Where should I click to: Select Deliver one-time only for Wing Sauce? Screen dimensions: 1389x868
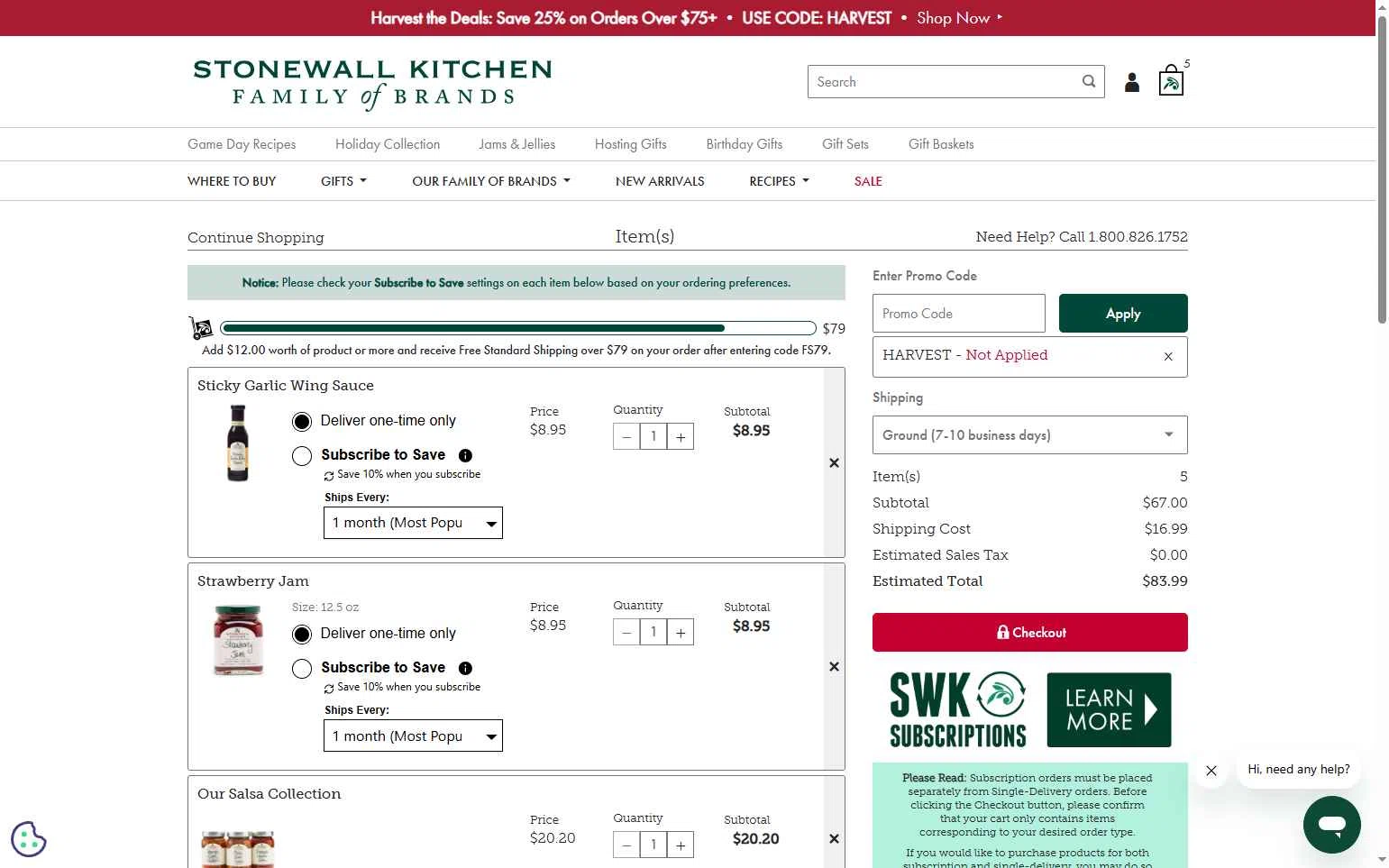302,421
